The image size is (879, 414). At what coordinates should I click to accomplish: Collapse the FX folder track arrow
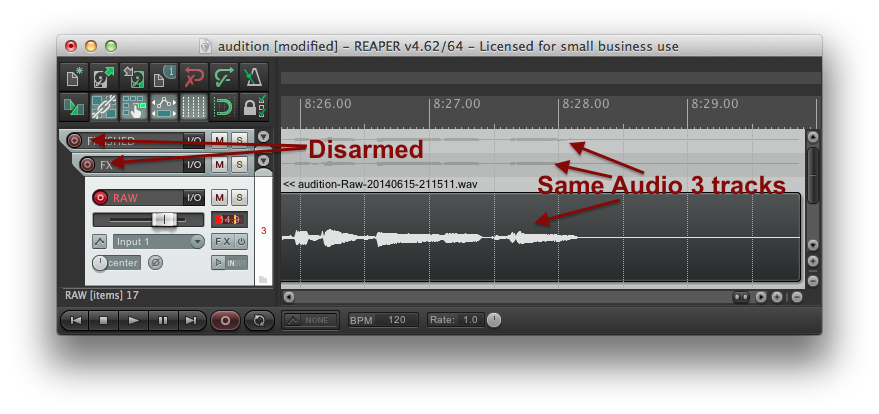[263, 161]
